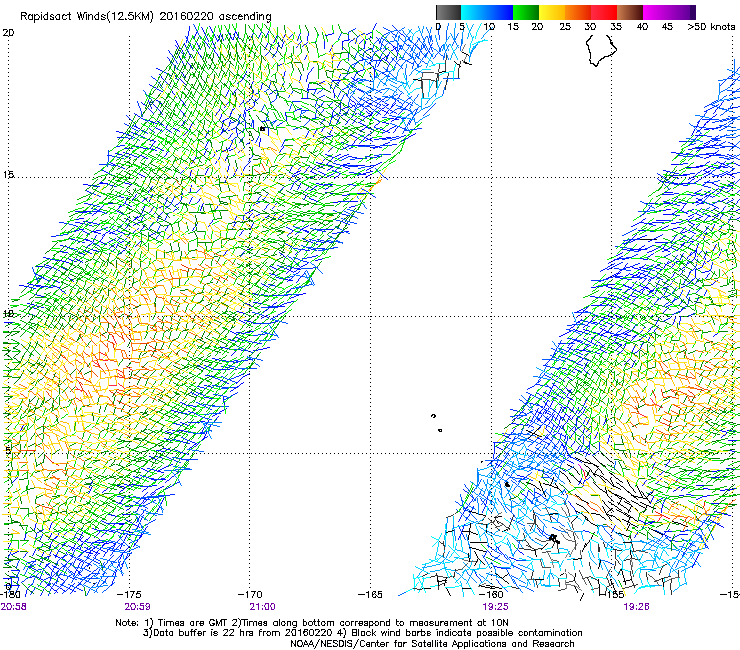Click the purple time label 19:26
The image size is (740, 650).
(x=636, y=607)
